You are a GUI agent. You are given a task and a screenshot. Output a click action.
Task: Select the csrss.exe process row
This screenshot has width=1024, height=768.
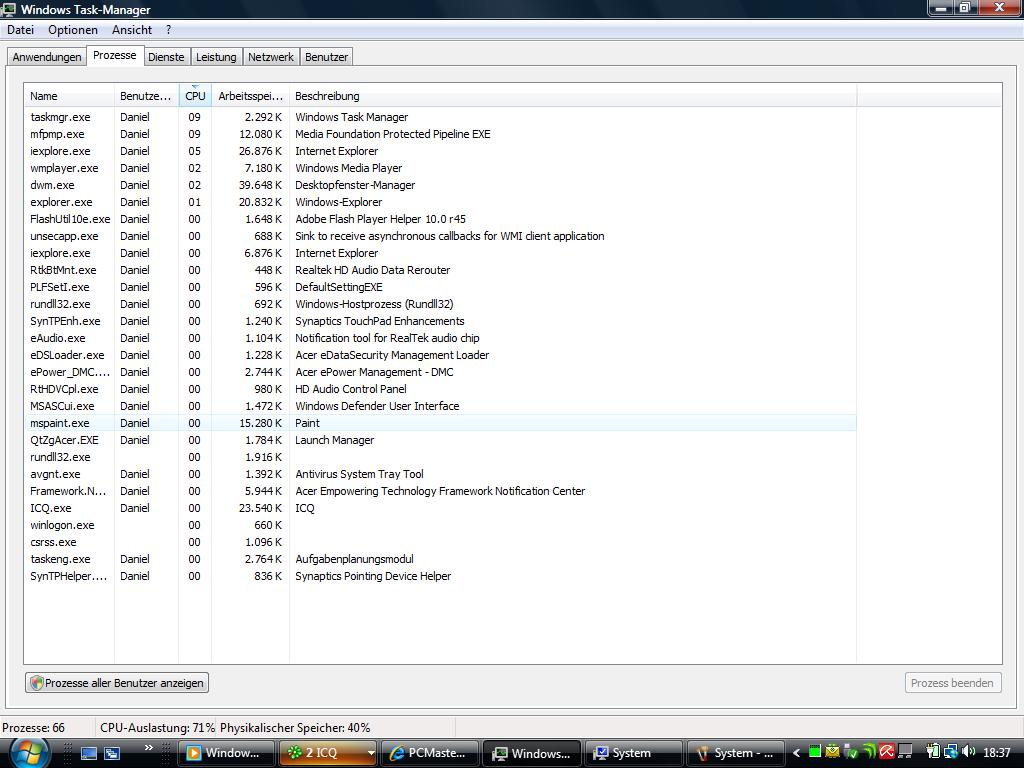tap(440, 541)
